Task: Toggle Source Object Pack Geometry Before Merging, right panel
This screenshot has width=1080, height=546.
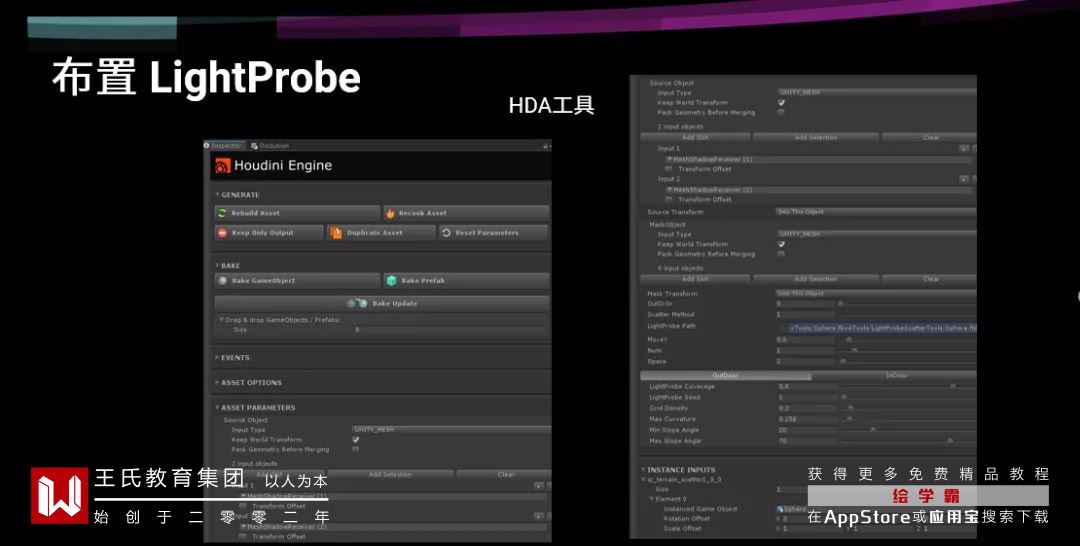Action: tap(781, 112)
